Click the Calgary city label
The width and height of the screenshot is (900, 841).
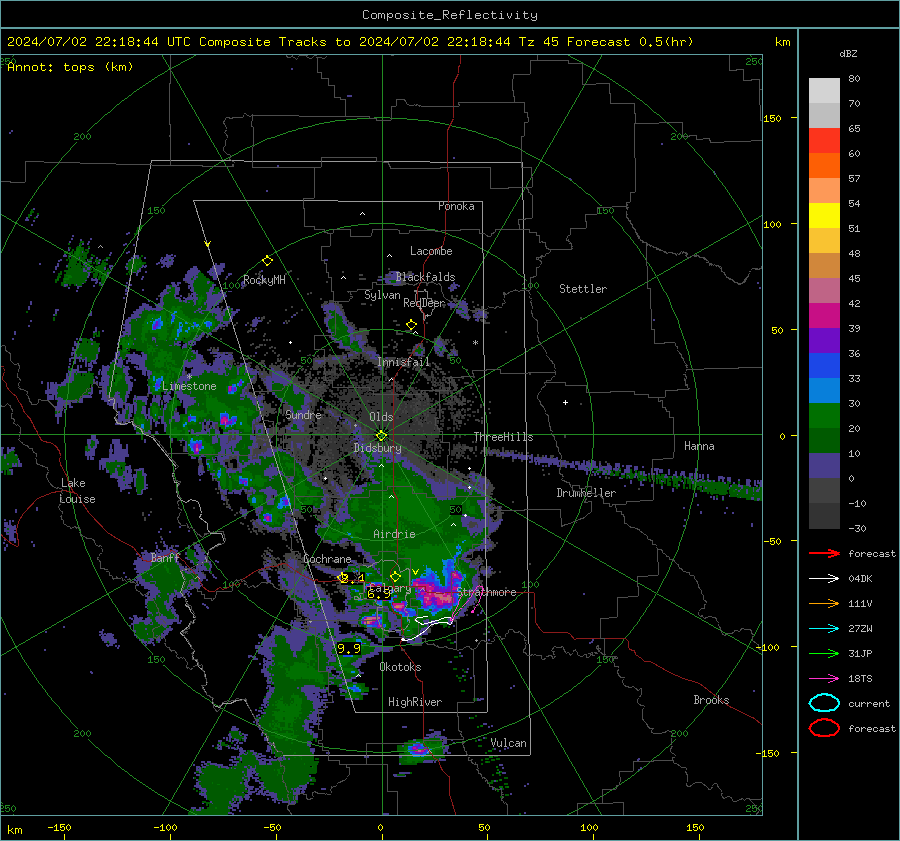click(x=389, y=588)
